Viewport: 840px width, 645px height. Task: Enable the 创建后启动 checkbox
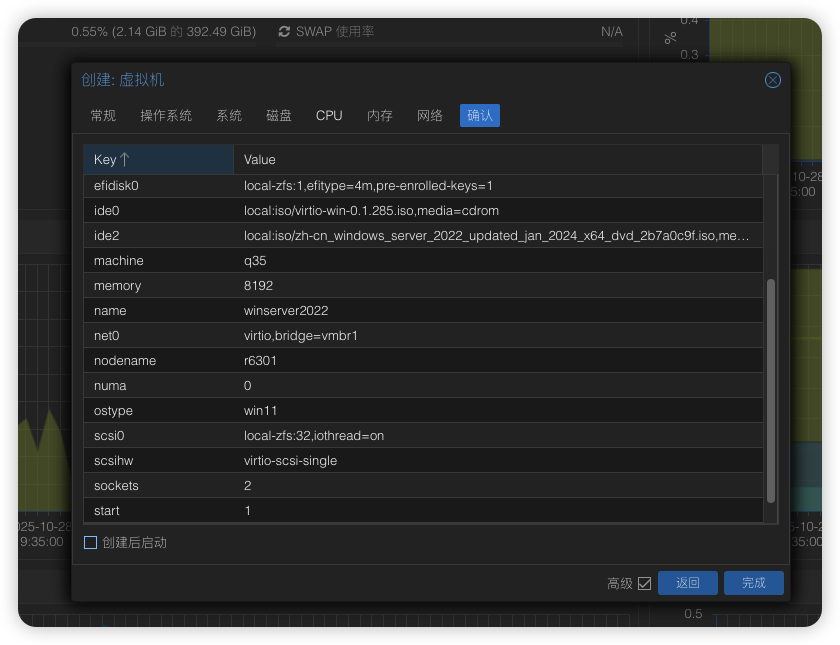click(x=91, y=543)
